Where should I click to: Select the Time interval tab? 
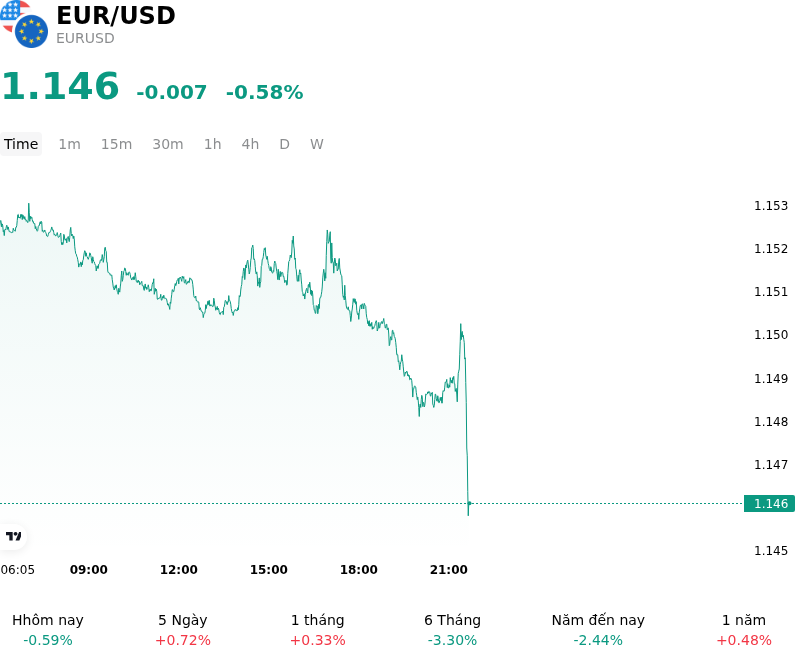21,144
